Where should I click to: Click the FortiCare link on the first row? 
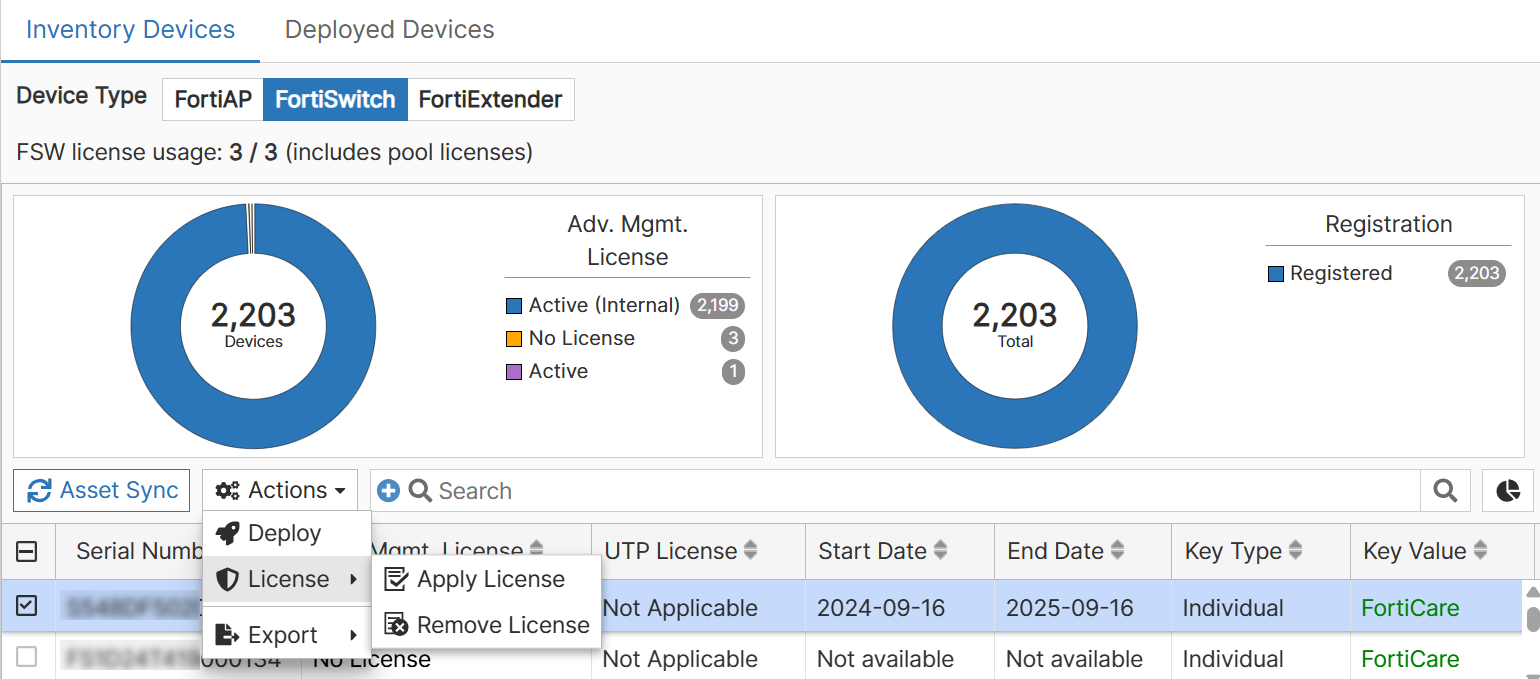point(1410,606)
